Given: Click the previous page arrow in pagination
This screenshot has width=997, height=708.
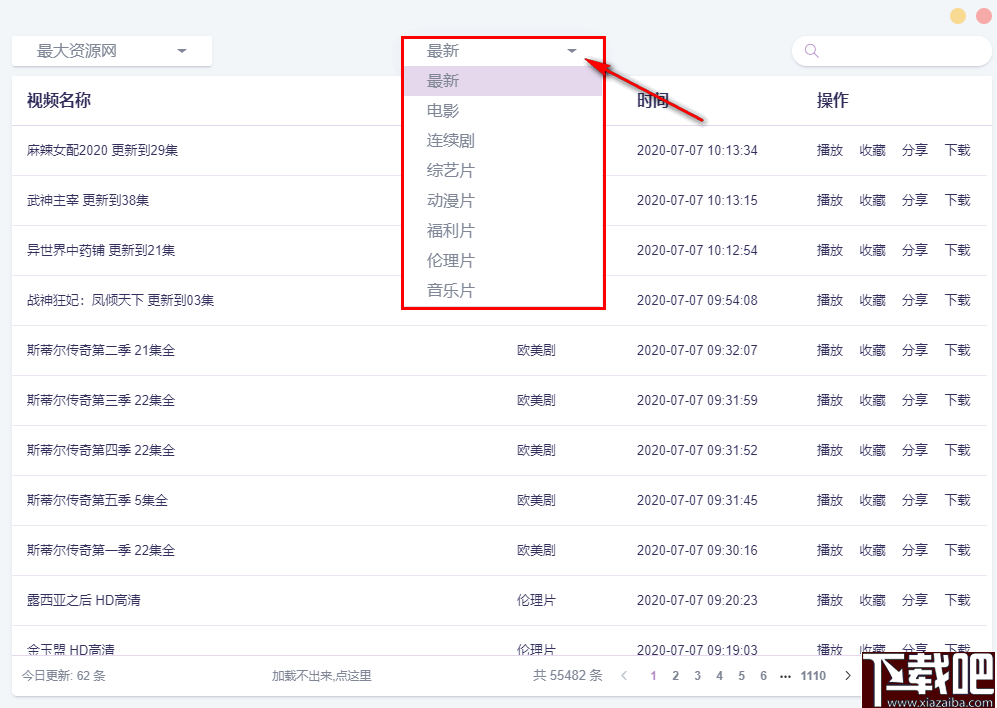Looking at the screenshot, I should point(626,675).
